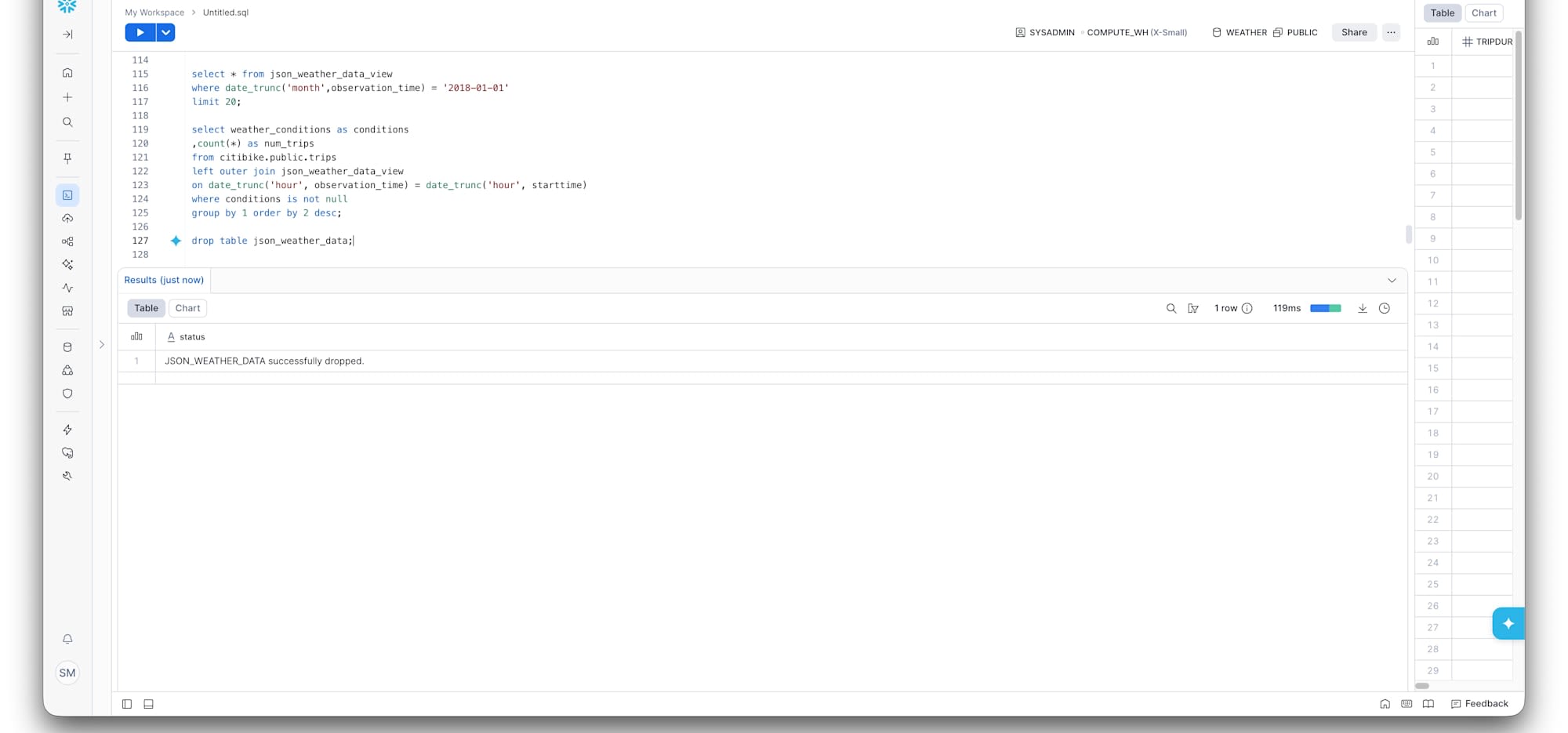Download the query results
The image size is (1568, 733).
(1363, 309)
